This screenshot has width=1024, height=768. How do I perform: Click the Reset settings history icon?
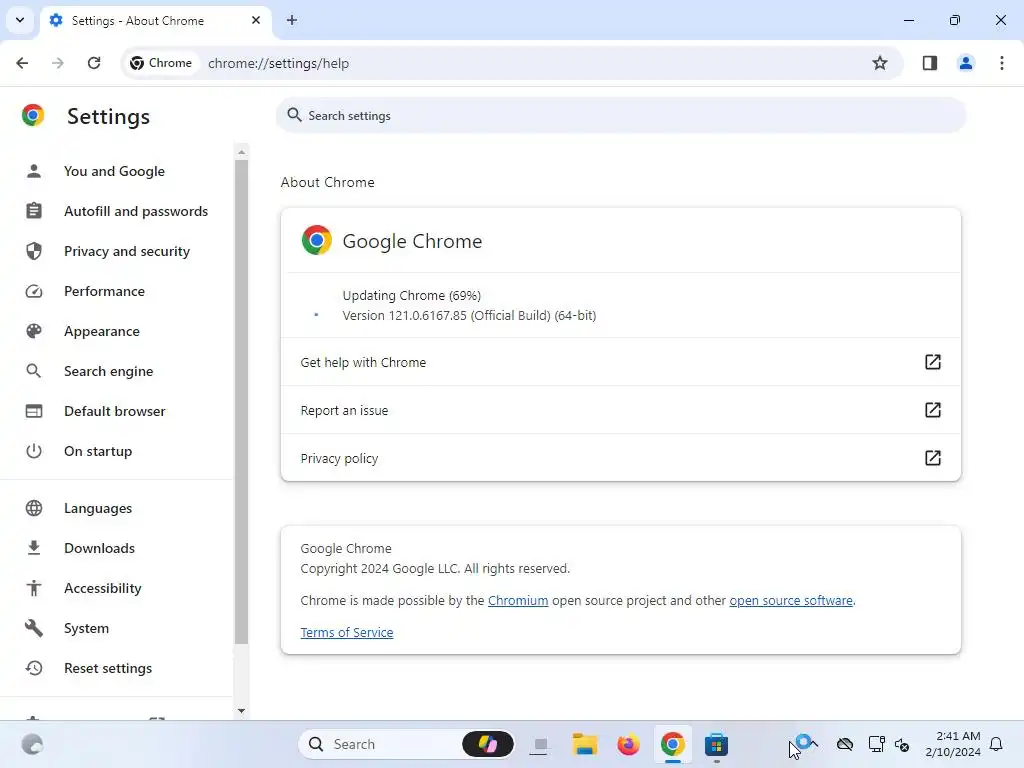coord(34,668)
